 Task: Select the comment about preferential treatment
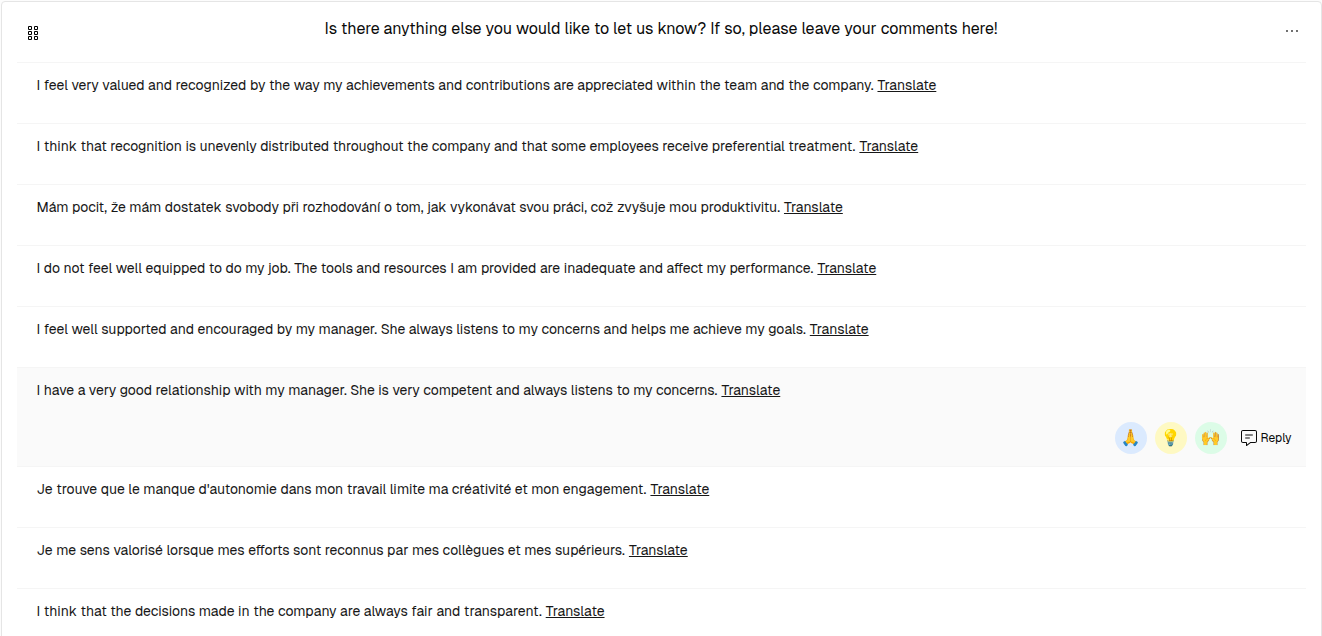pos(661,146)
